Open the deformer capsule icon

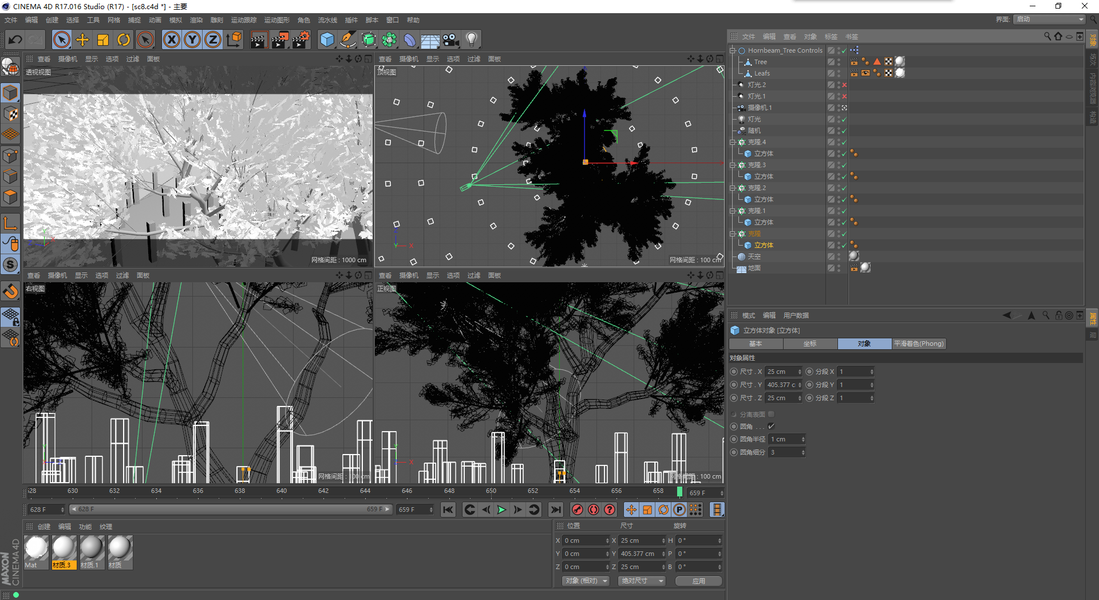pos(410,40)
